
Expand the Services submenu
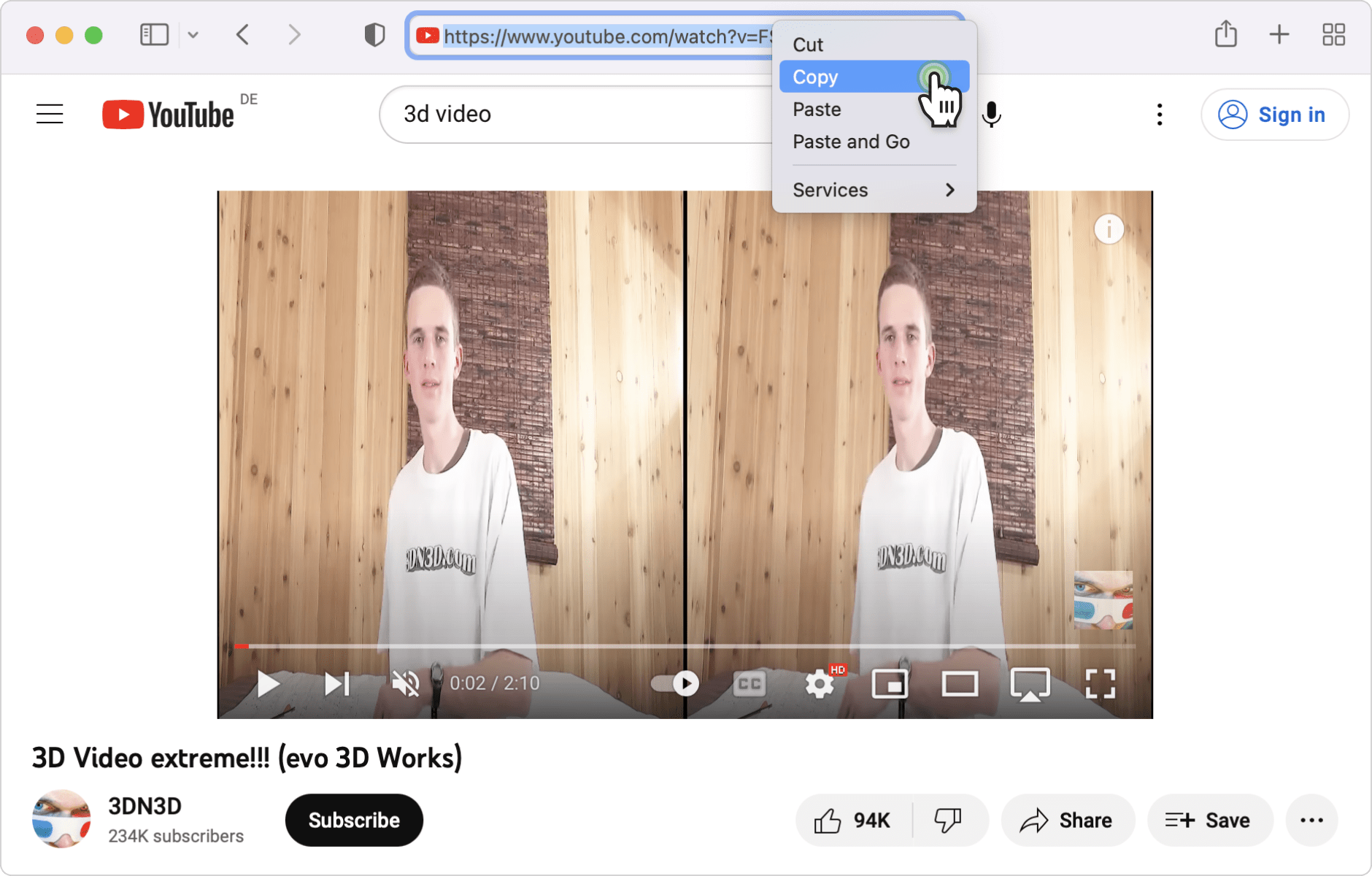pyautogui.click(x=830, y=190)
